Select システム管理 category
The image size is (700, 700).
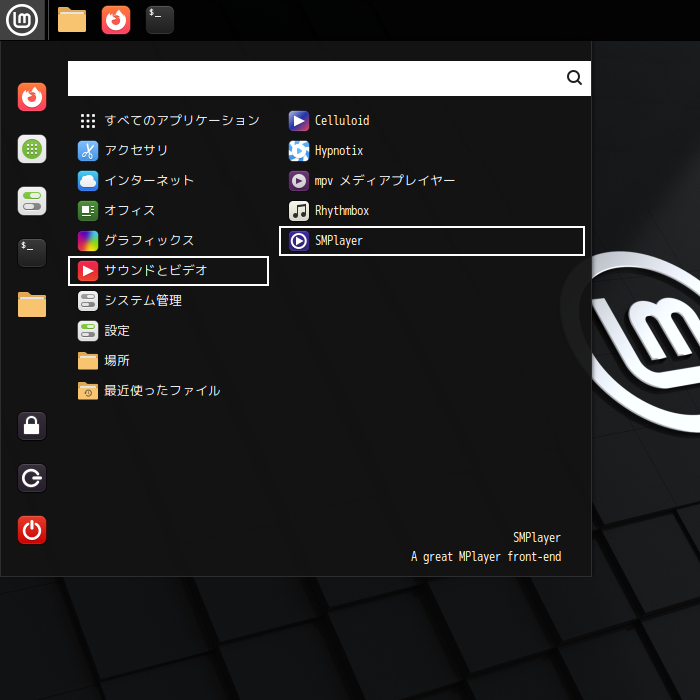[x=169, y=300]
